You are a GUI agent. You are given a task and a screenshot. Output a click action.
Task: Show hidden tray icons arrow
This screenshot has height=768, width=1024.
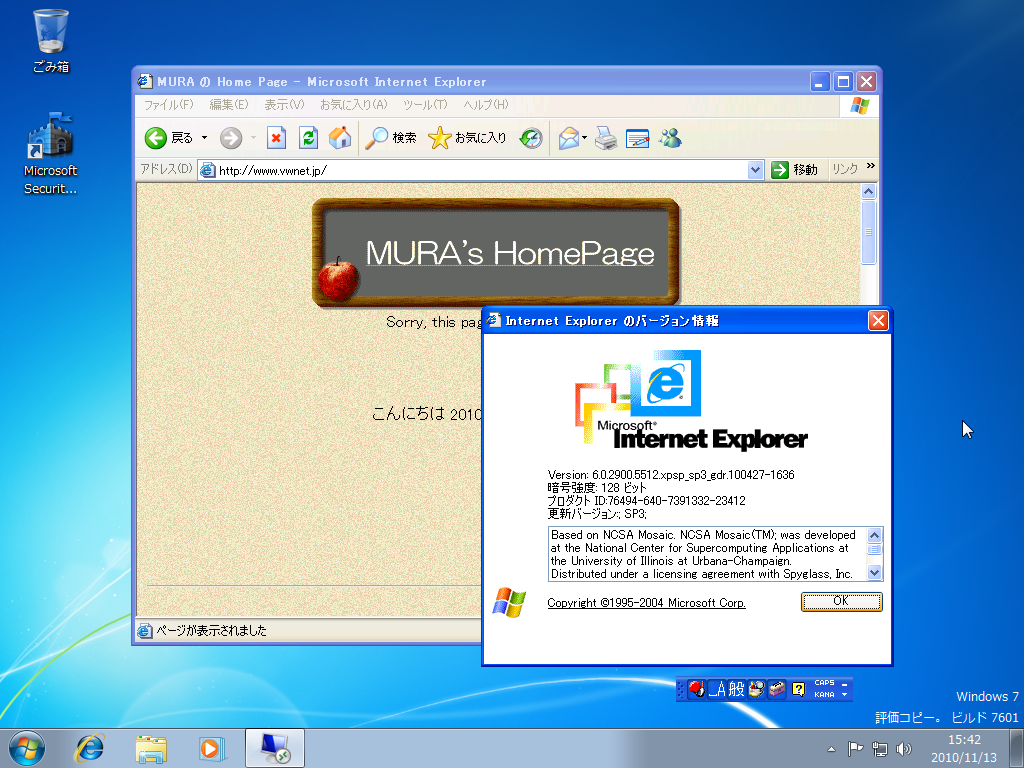click(831, 749)
